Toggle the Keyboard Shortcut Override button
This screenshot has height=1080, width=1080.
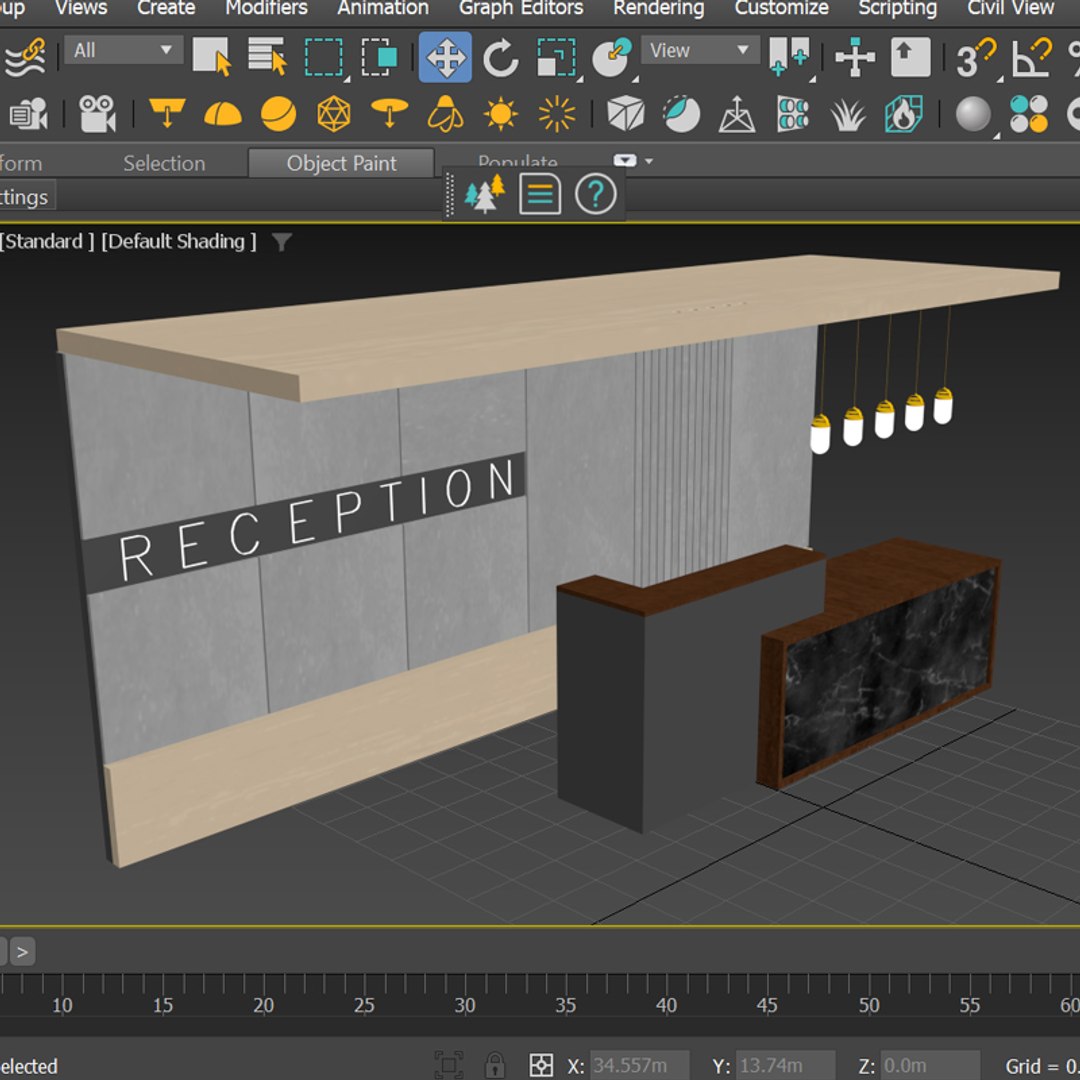[x=911, y=57]
